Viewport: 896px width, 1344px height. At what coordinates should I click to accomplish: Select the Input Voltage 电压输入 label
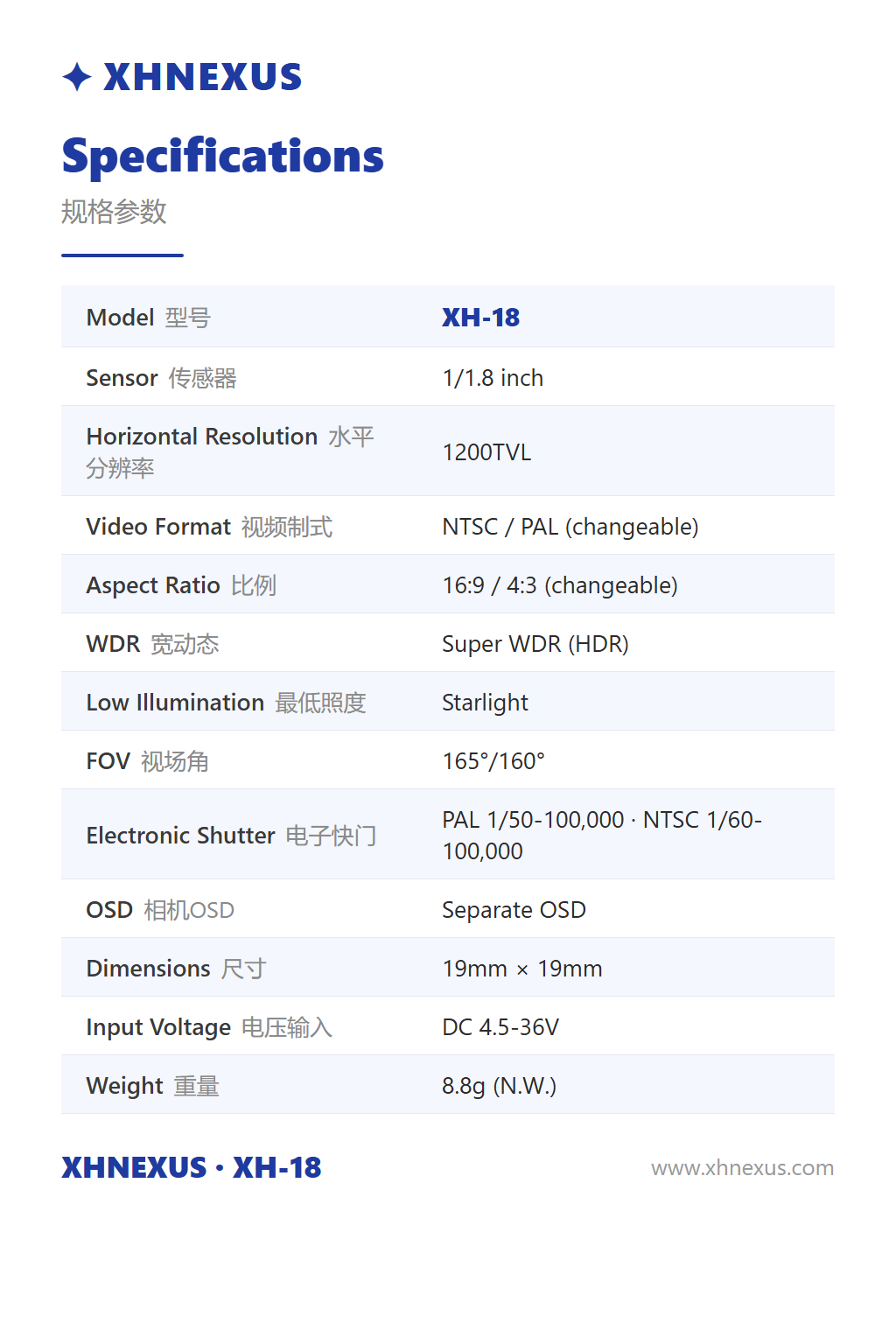[x=209, y=1027]
